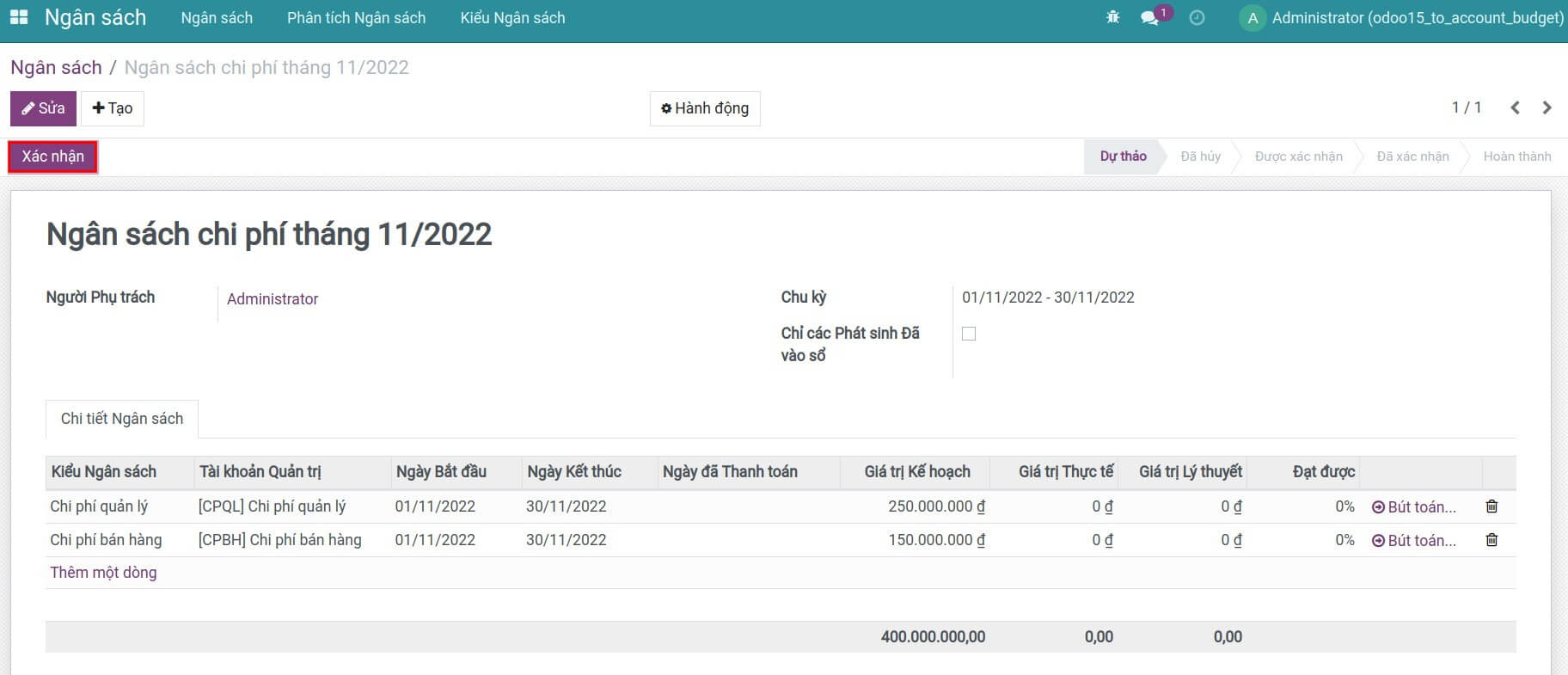Open the Hành động dropdown
1568x675 pixels.
pyautogui.click(x=704, y=108)
